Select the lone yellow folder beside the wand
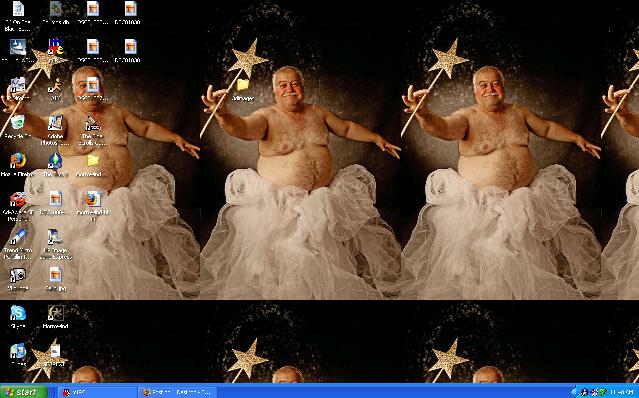 [243, 85]
